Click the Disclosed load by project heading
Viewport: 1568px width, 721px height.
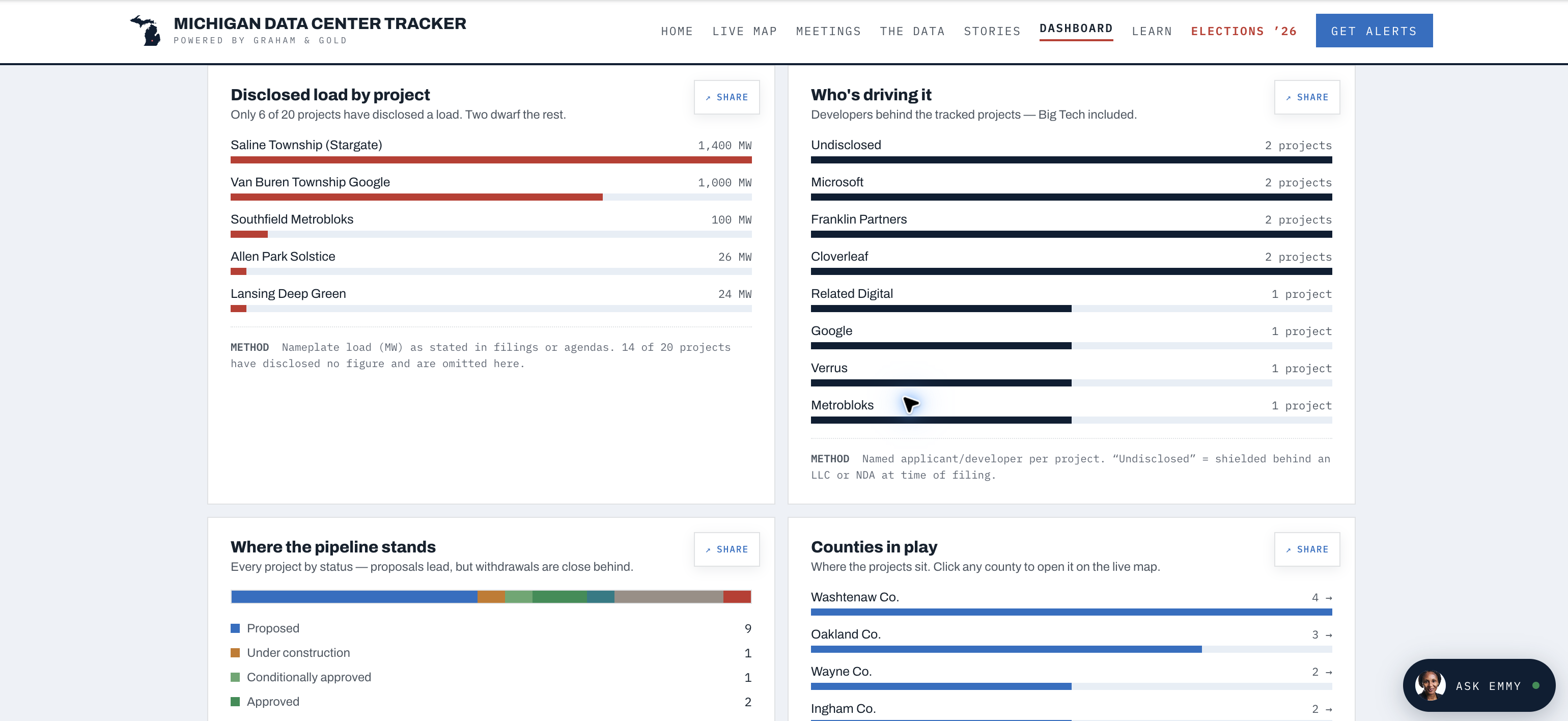[330, 95]
